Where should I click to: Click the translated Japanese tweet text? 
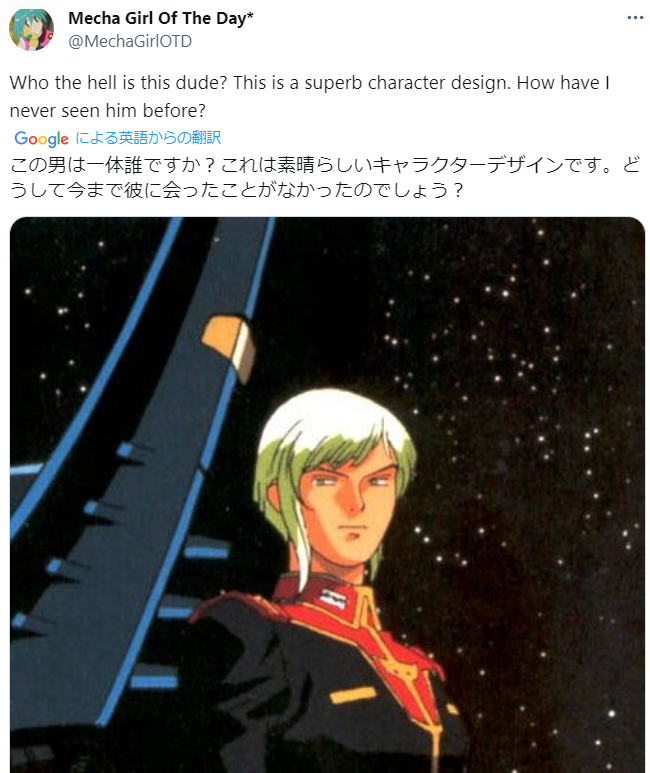(325, 177)
